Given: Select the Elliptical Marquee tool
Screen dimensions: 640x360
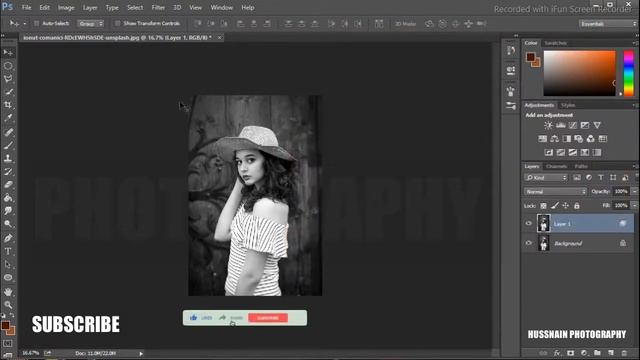Looking at the screenshot, I should click(x=8, y=66).
